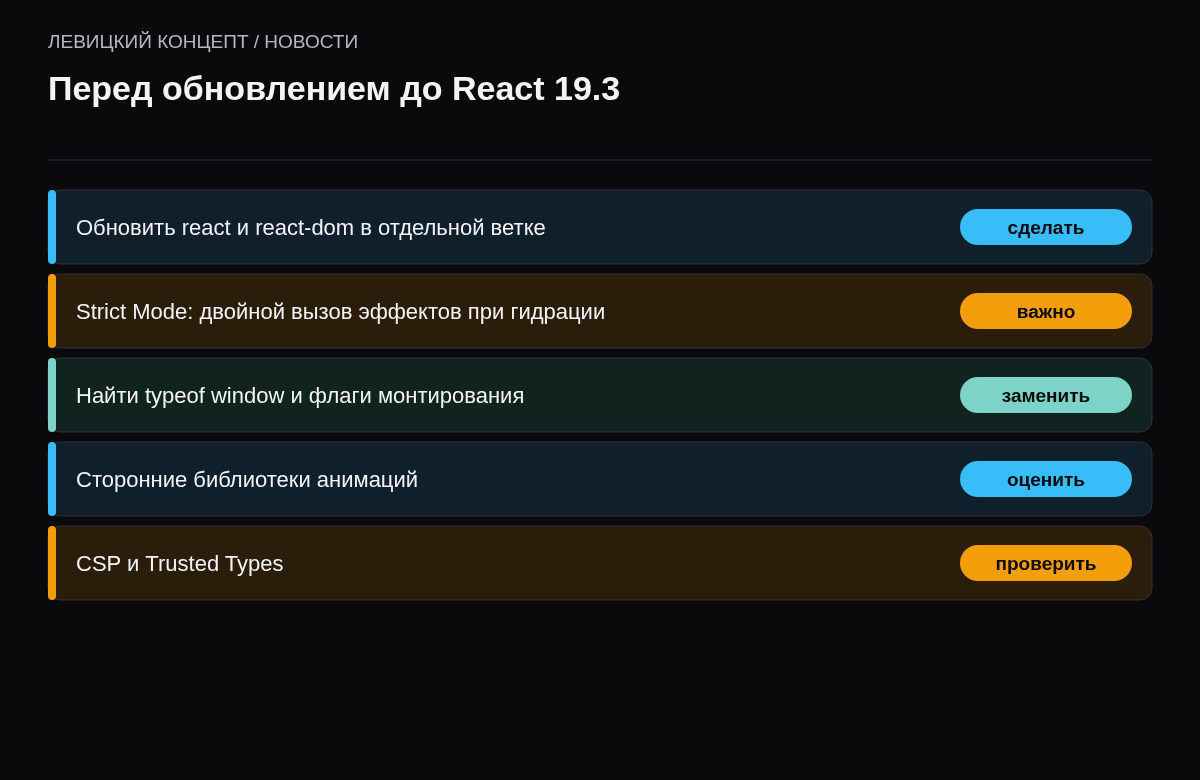1200x780 pixels.
Task: Select text «Сторонние библиотеки анимаций»
Action: (247, 480)
